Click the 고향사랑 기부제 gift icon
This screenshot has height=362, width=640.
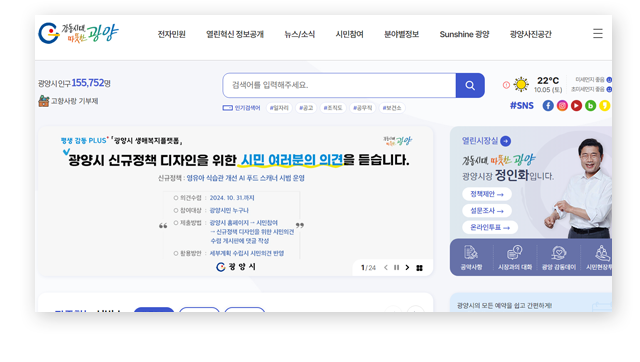[44, 101]
